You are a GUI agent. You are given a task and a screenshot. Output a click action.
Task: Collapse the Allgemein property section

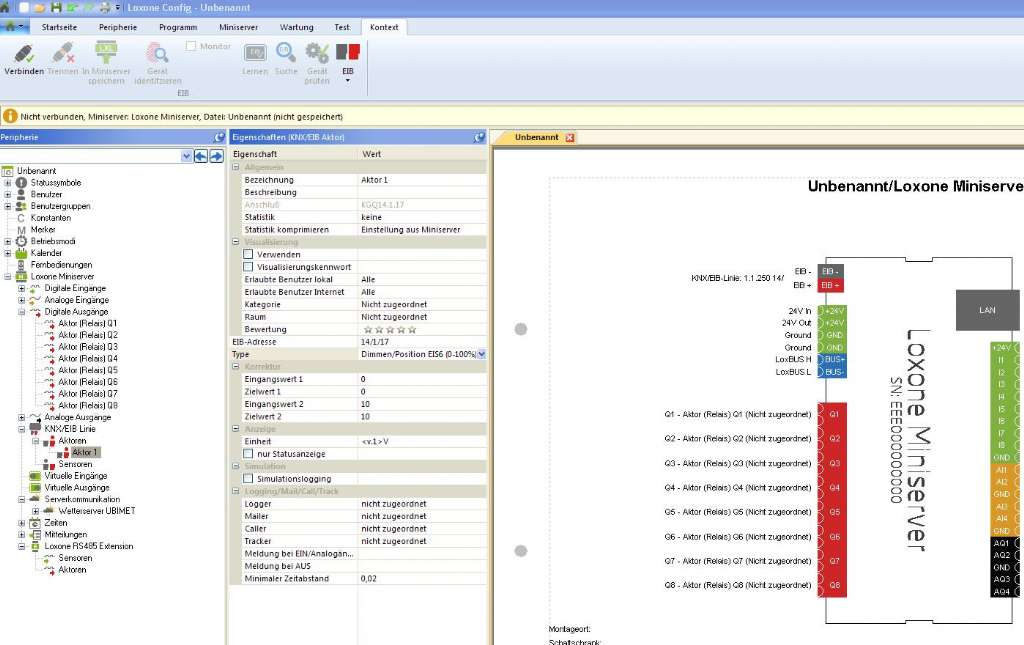(x=236, y=167)
